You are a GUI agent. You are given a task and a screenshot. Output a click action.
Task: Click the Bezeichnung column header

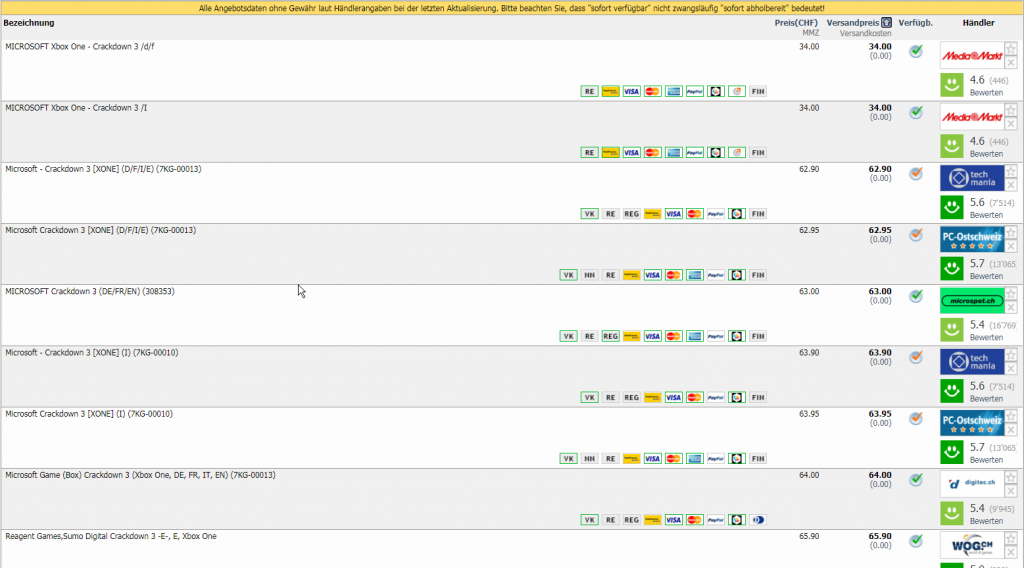pos(29,22)
